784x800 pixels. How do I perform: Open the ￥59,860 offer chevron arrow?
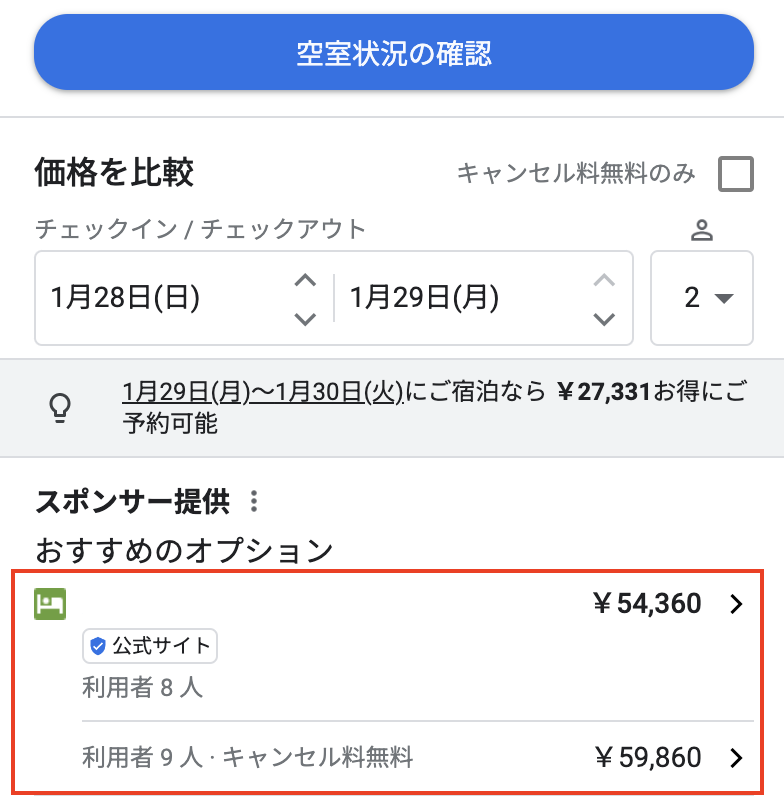737,758
